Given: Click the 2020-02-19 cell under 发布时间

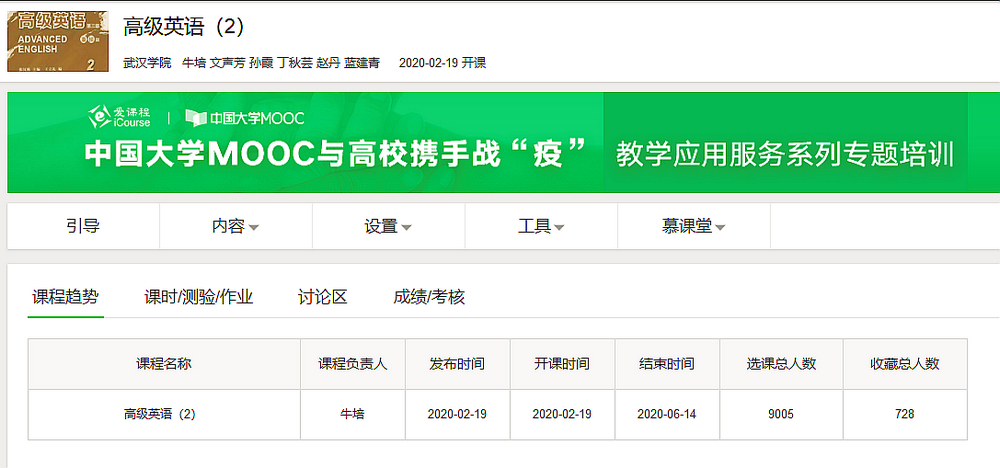Looking at the screenshot, I should [457, 414].
